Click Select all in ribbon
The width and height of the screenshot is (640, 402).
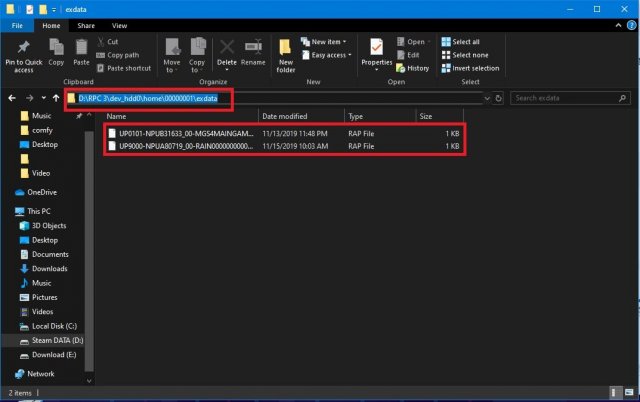(x=465, y=42)
